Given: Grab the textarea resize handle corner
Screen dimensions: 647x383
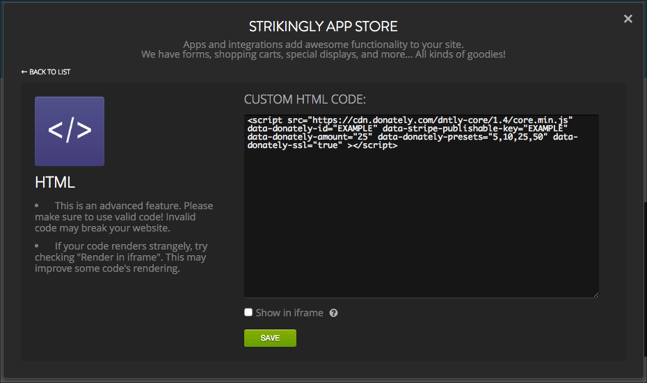Looking at the screenshot, I should 596,294.
